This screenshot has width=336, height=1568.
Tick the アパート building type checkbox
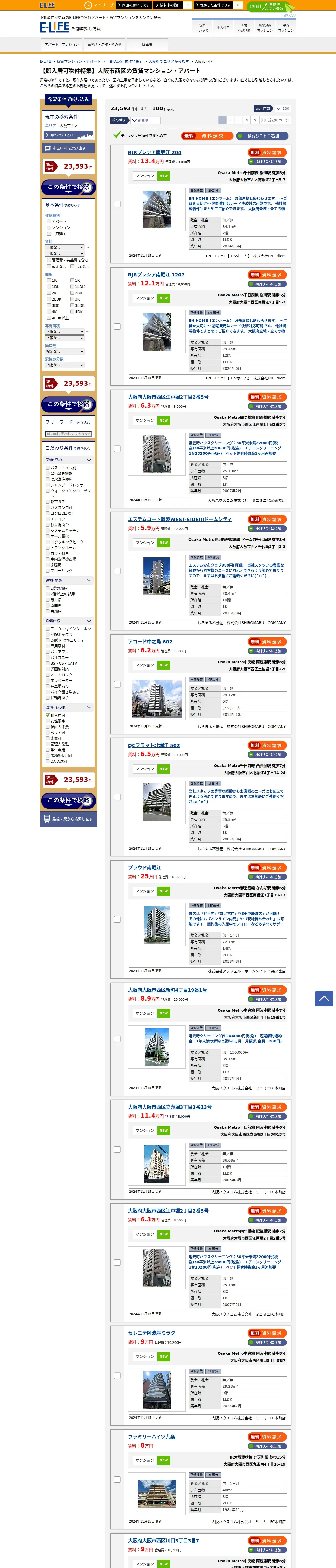pos(49,222)
